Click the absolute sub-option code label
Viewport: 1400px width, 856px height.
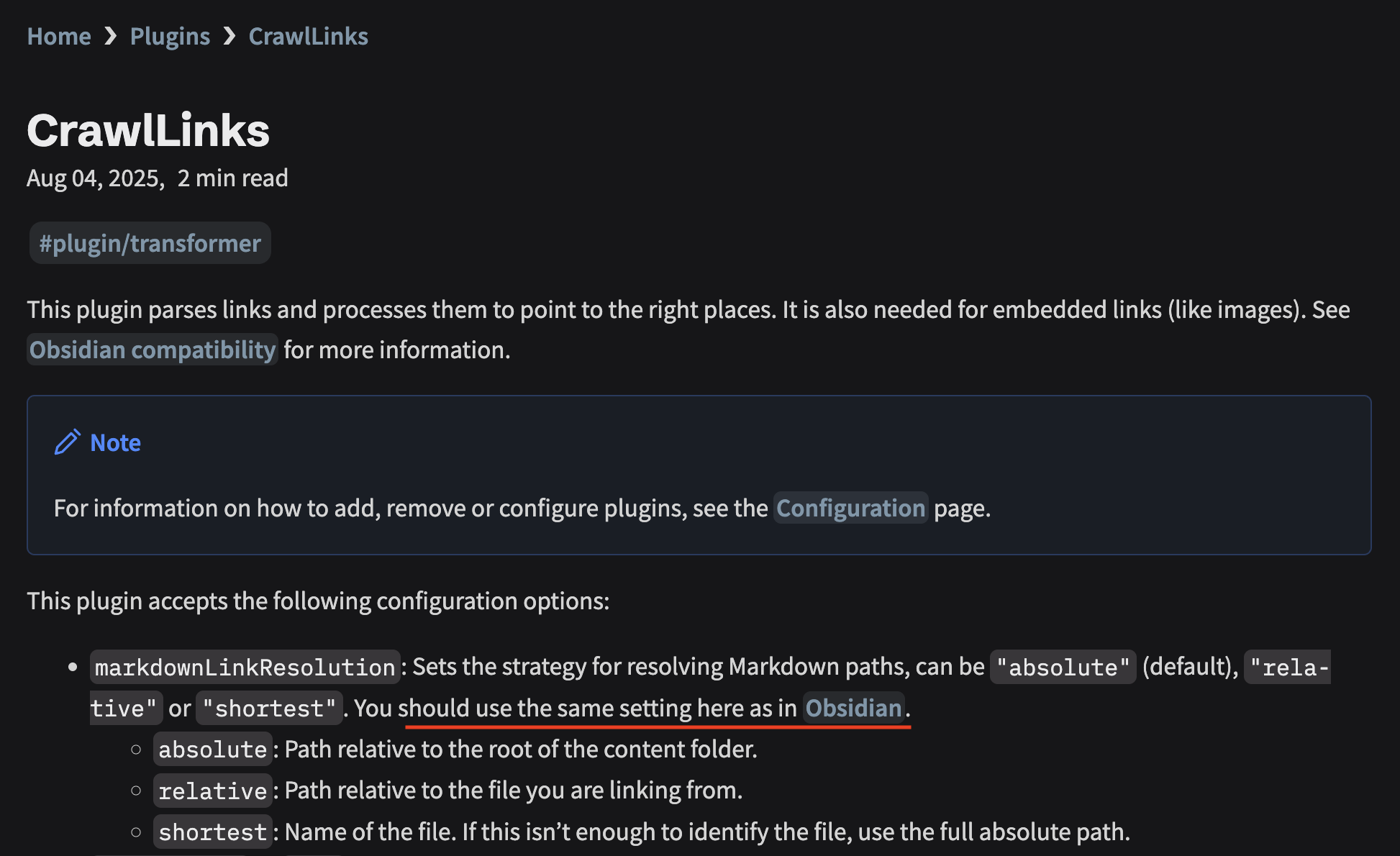pyautogui.click(x=212, y=750)
